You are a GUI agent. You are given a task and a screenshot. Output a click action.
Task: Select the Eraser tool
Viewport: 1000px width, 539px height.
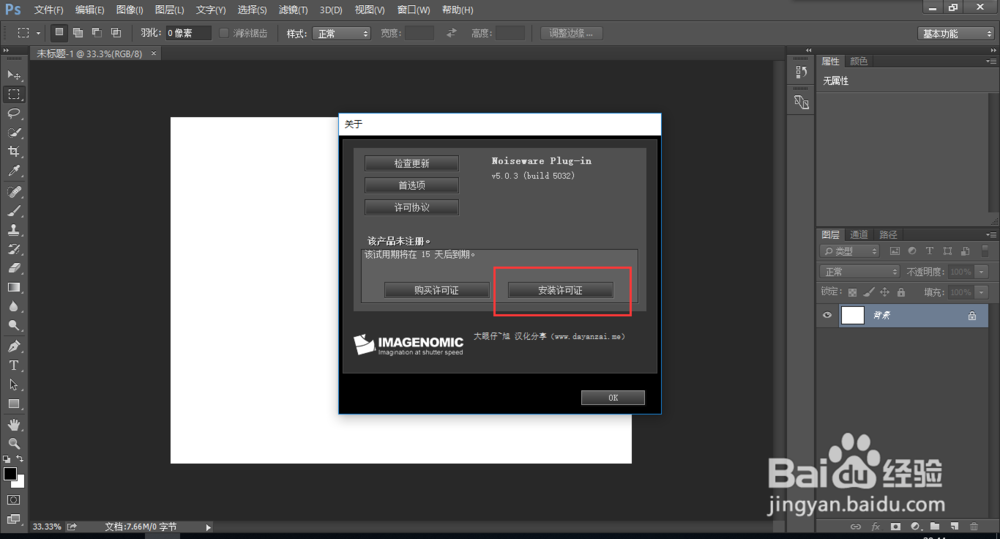13,269
